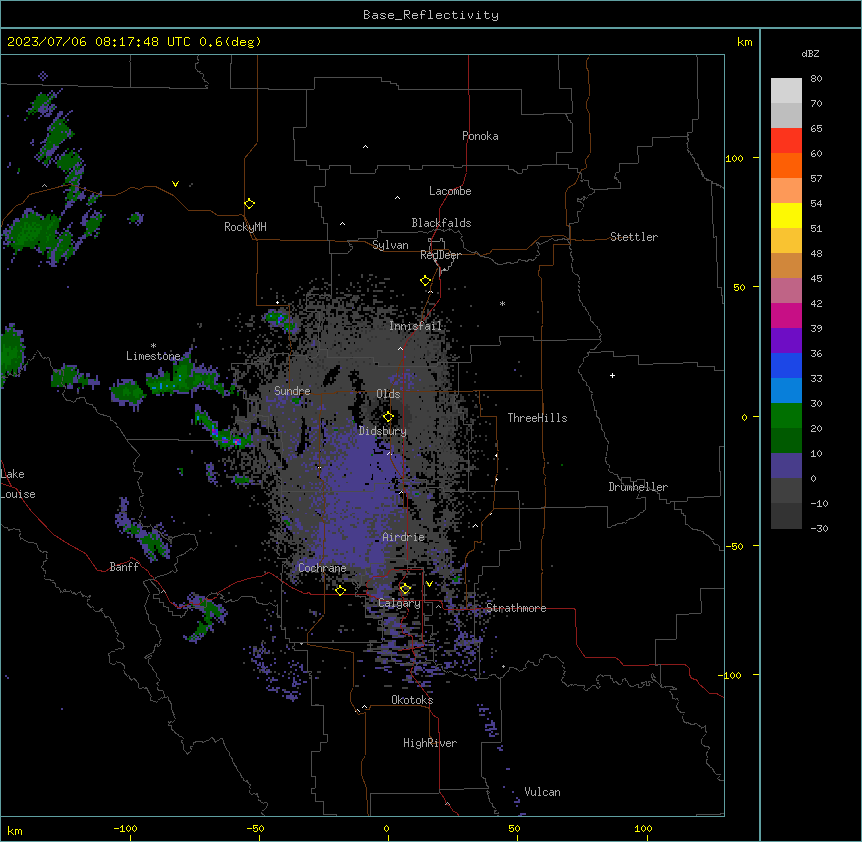This screenshot has height=842, width=862.
Task: Select the Calgary city label
Action: tap(399, 603)
